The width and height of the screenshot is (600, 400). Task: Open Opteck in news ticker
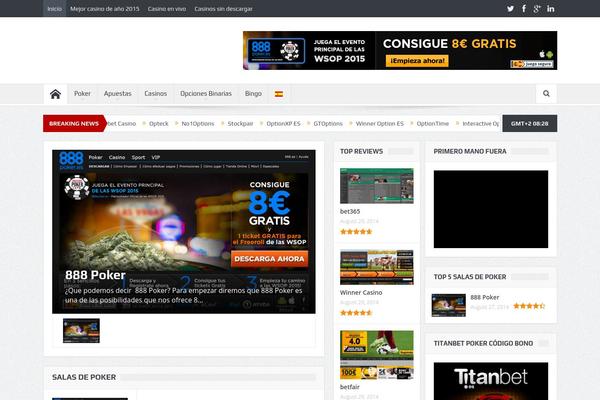158,124
